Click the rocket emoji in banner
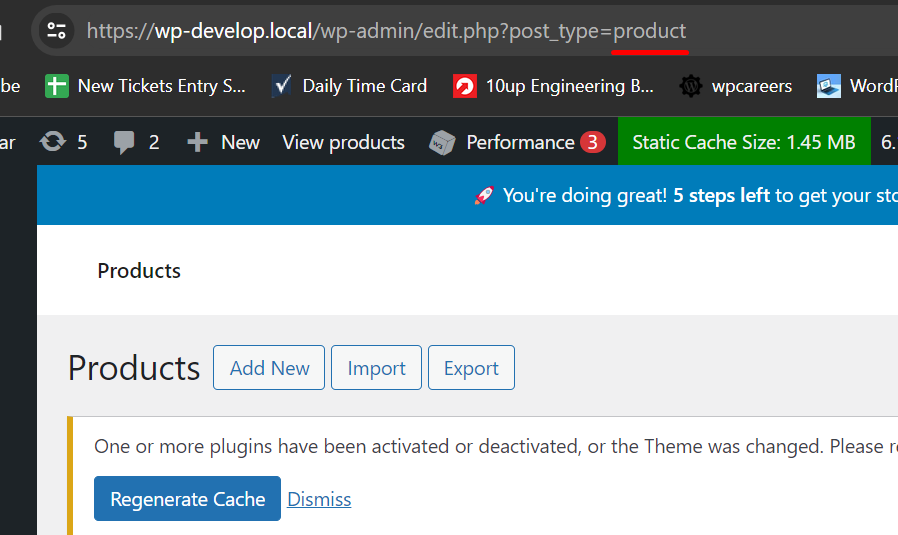The height and width of the screenshot is (535, 898). pyautogui.click(x=485, y=195)
